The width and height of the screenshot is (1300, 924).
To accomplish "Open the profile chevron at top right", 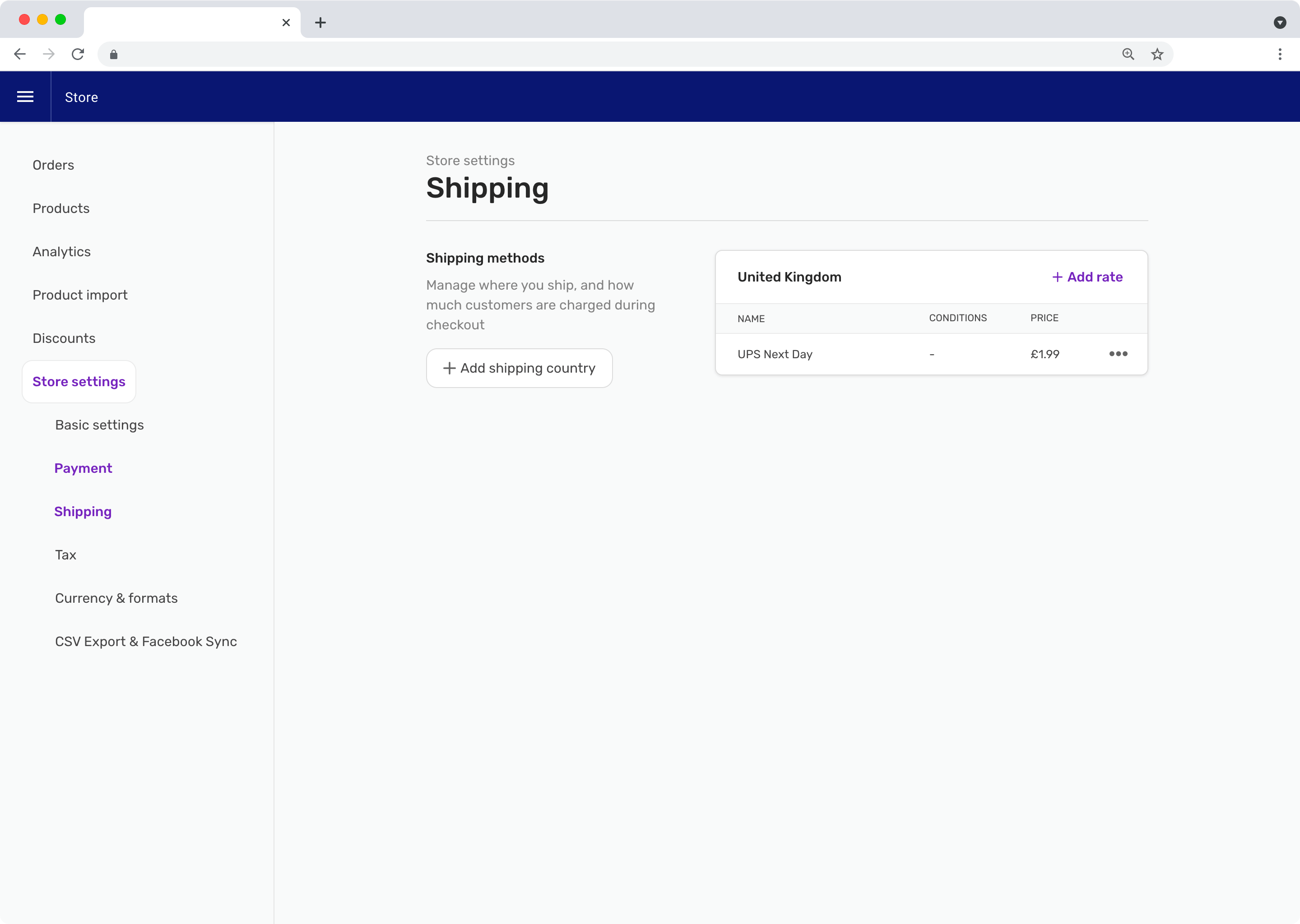I will coord(1281,23).
